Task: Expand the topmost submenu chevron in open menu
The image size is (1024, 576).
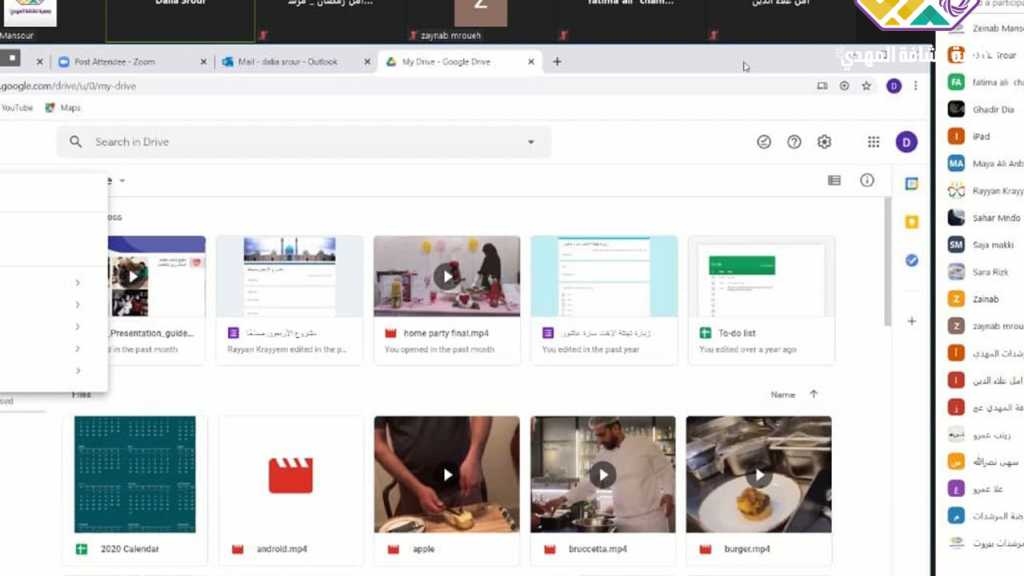Action: (78, 282)
